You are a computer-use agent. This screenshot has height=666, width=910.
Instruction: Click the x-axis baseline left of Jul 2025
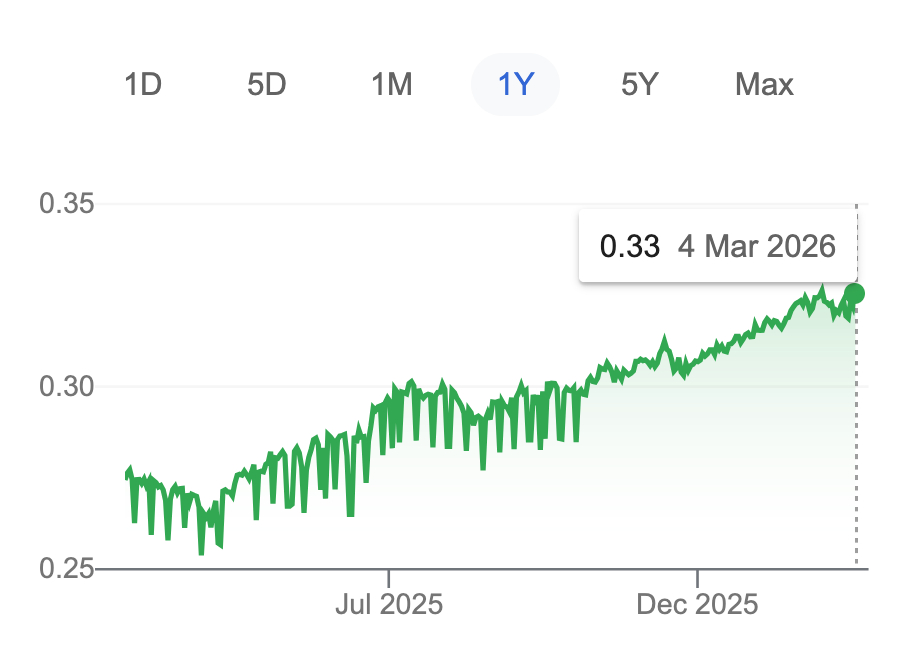[250, 569]
